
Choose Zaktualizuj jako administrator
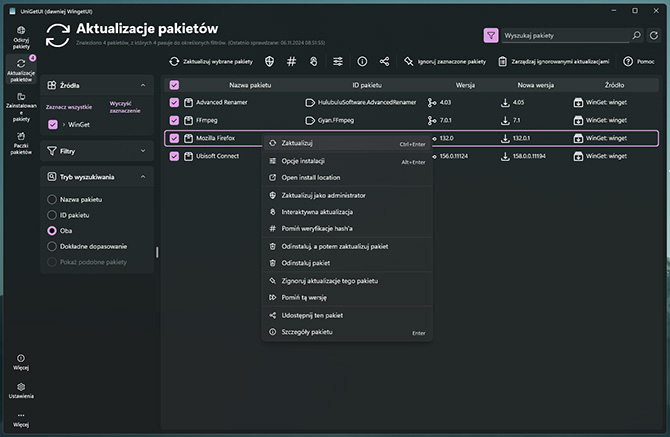coord(347,195)
